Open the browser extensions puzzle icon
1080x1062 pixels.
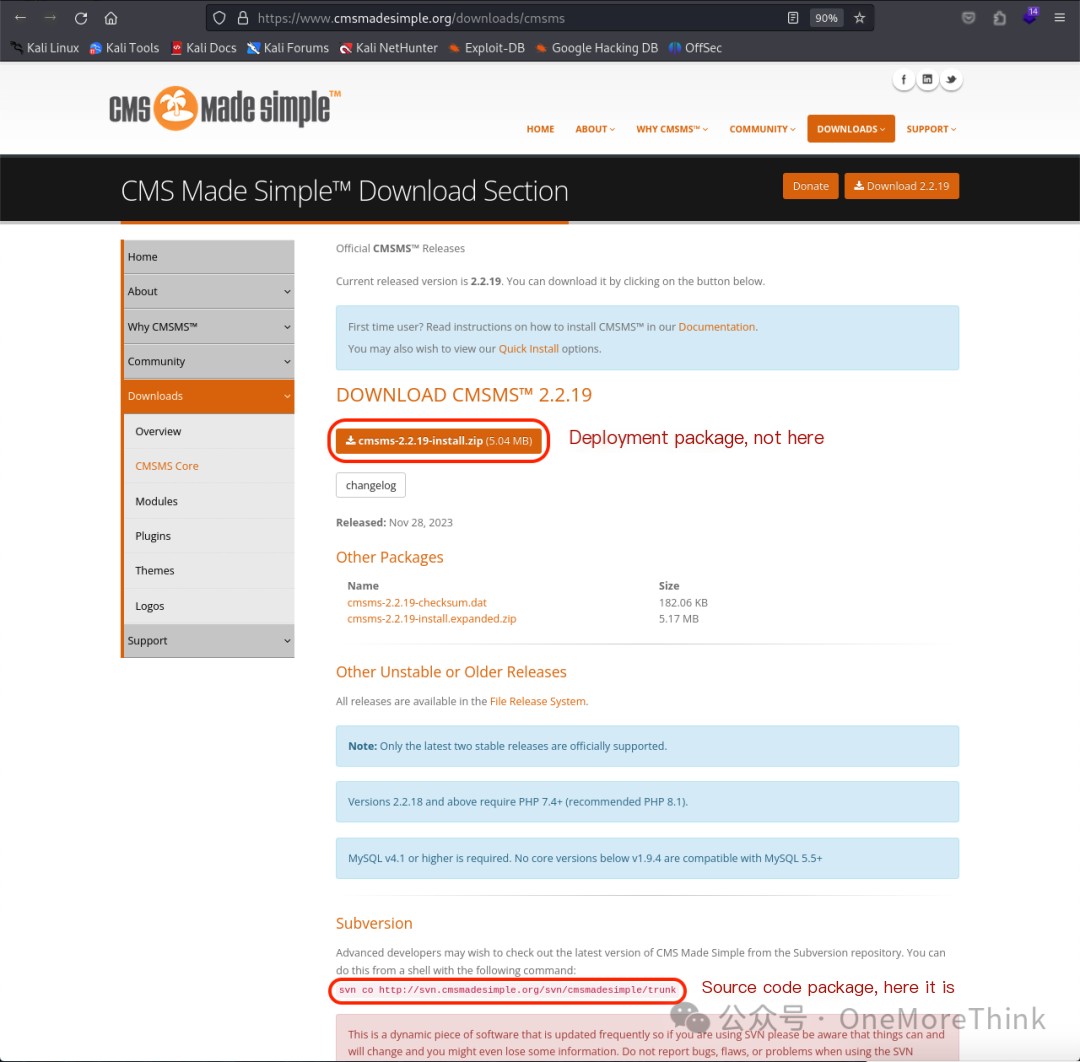pyautogui.click(x=999, y=18)
